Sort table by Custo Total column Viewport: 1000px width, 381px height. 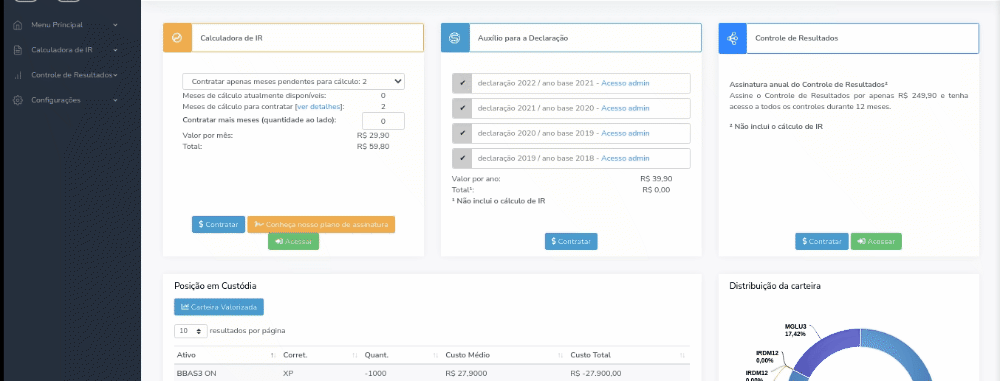tap(628, 355)
